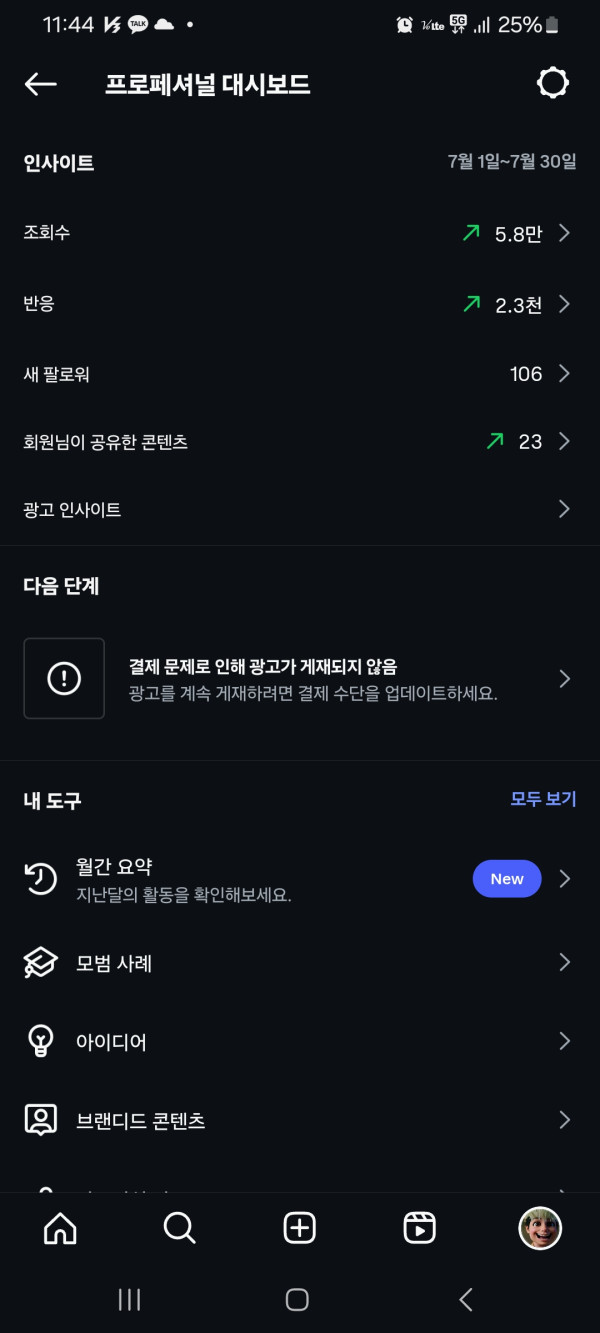Expand the 반응 row chevron
Screen dimensions: 600x1333
pos(564,304)
